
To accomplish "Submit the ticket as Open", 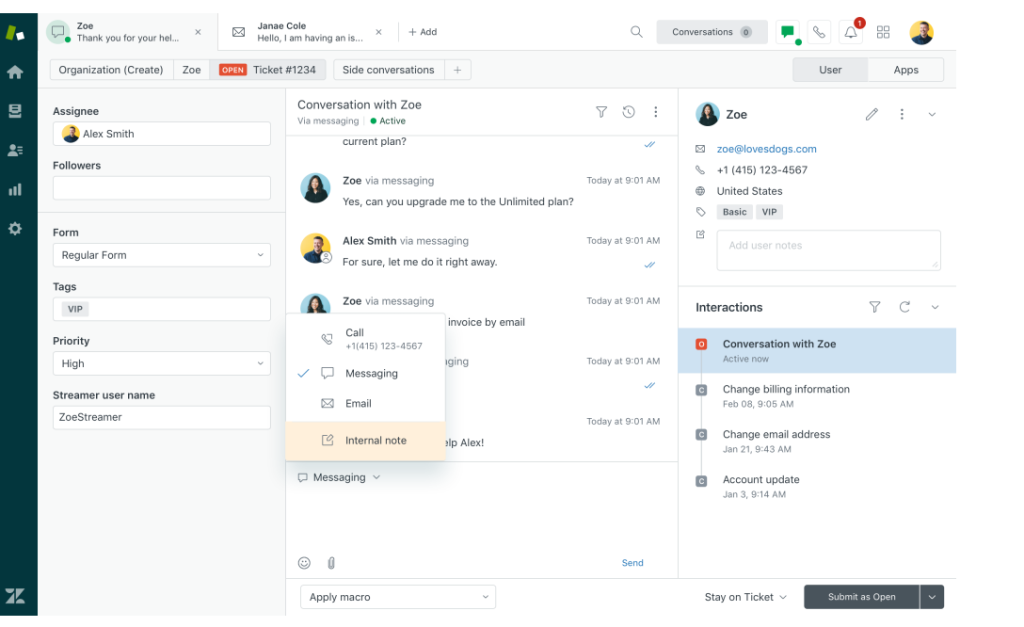I will pyautogui.click(x=860, y=596).
